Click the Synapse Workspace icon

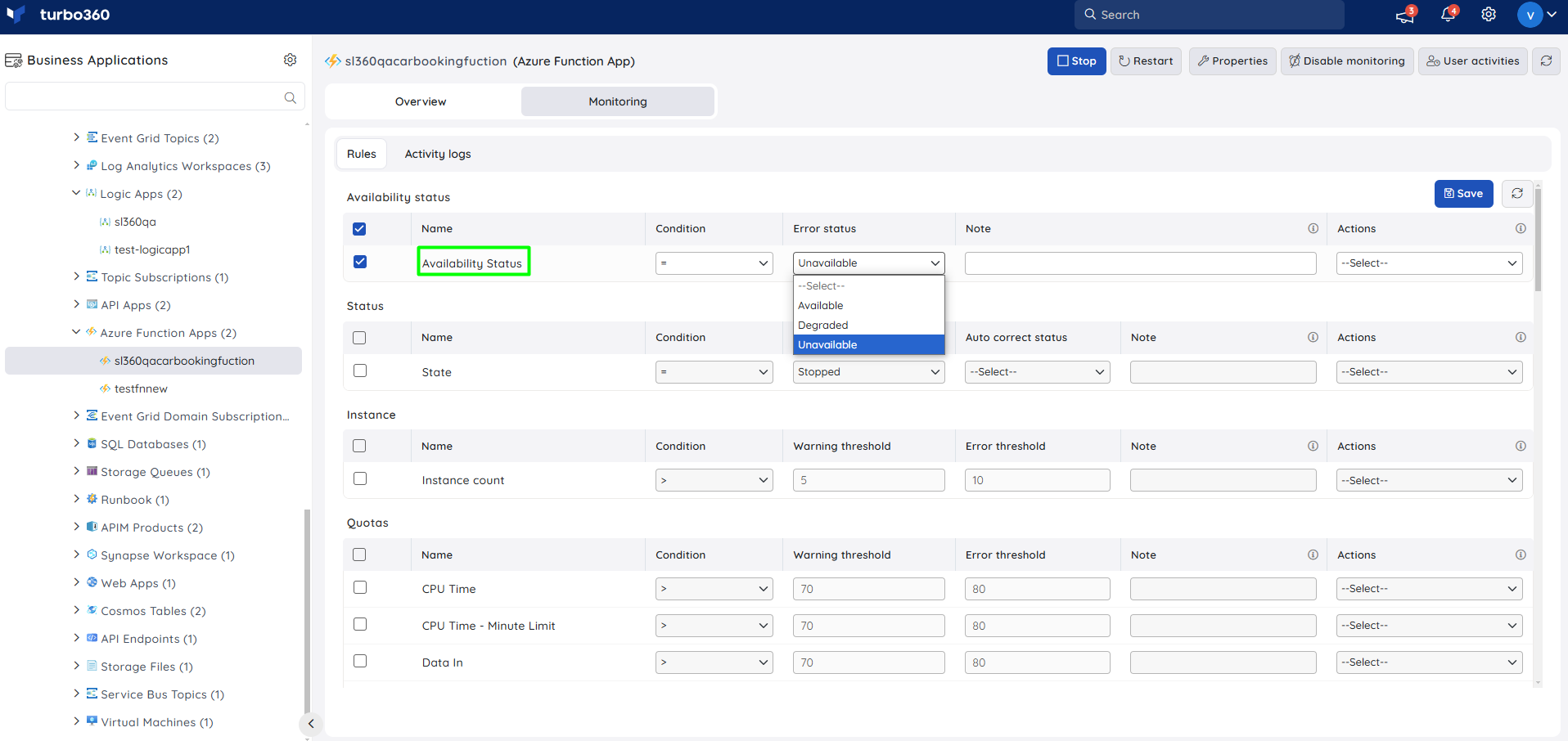(92, 555)
